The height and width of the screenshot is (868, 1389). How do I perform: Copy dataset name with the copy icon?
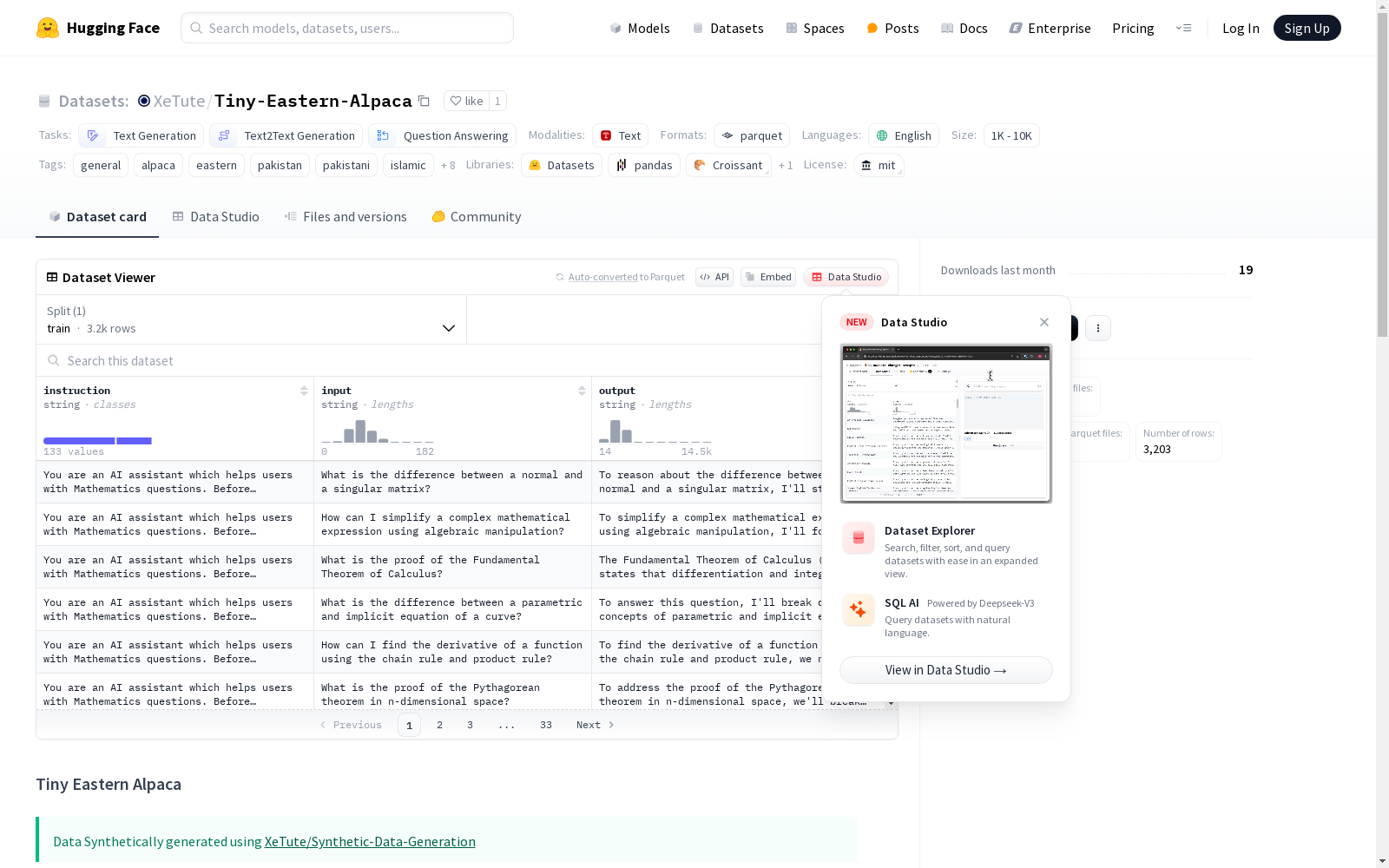(x=424, y=101)
